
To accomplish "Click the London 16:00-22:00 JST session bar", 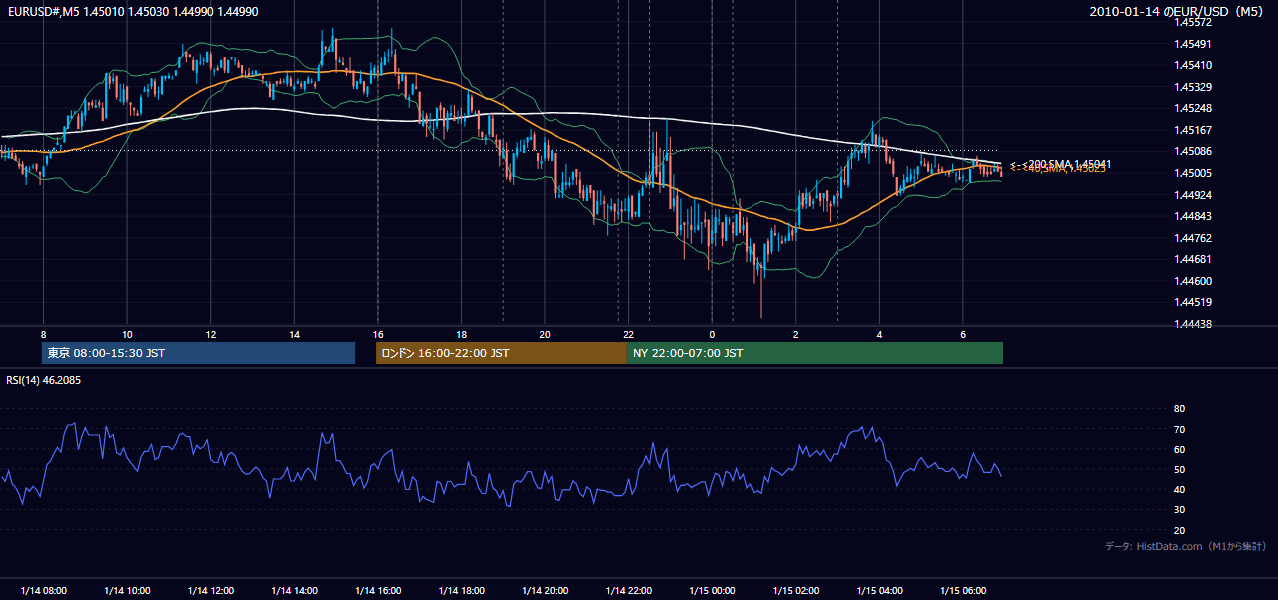I will pos(501,353).
